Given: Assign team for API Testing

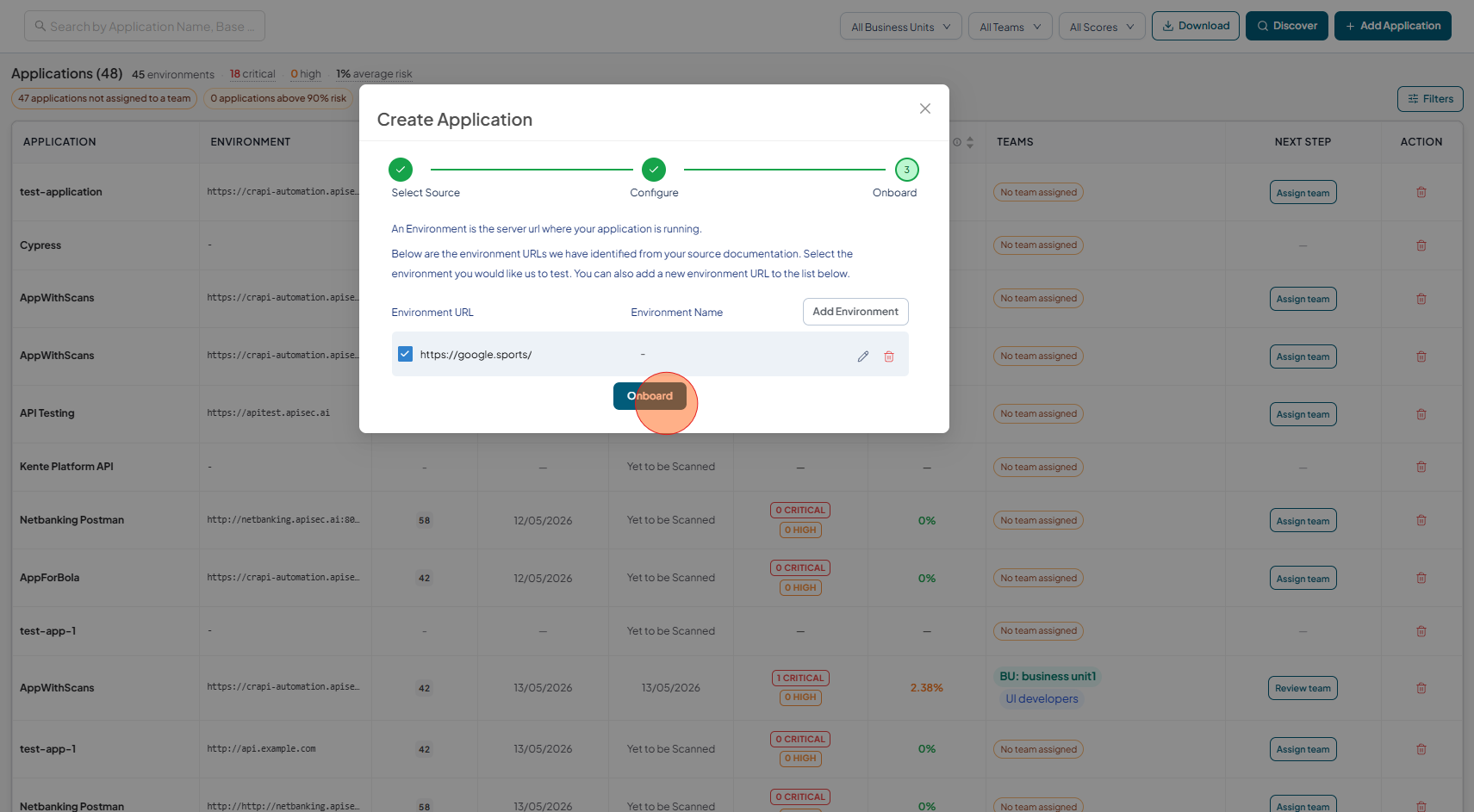Looking at the screenshot, I should [x=1303, y=414].
